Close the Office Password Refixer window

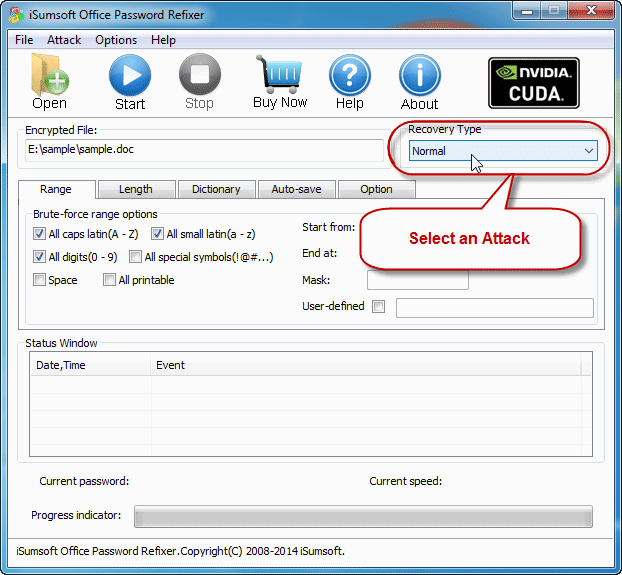(591, 11)
